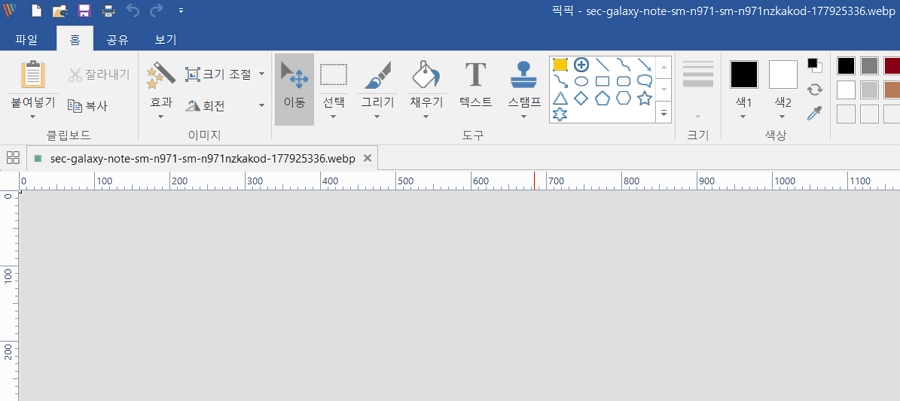This screenshot has width=900, height=401.
Task: Expand the 채우기 dropdown arrow
Action: (x=426, y=116)
